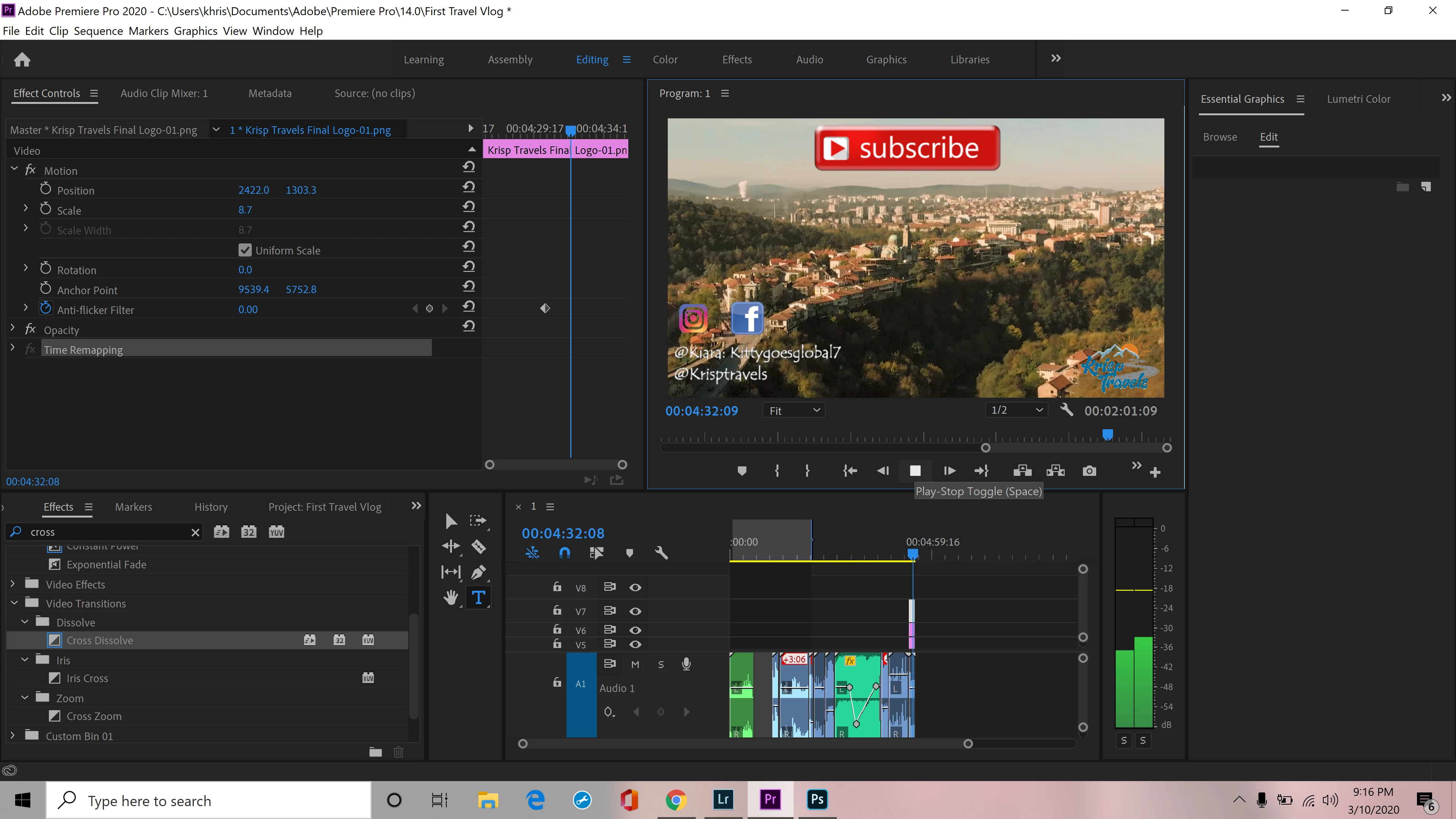Click the Add Marker button in Program monitor
Viewport: 1456px width, 819px height.
click(x=742, y=471)
